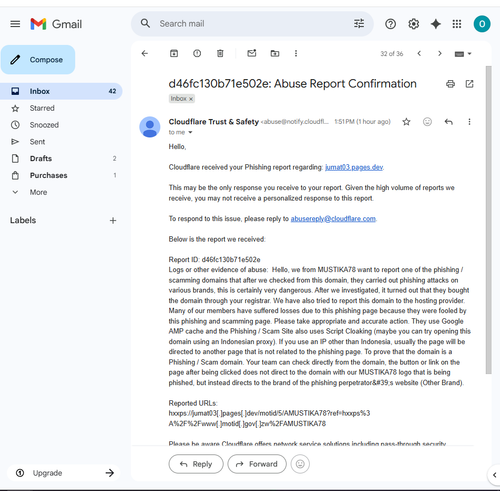The image size is (500, 491).
Task: Go to newer email chevron
Action: coord(419,53)
